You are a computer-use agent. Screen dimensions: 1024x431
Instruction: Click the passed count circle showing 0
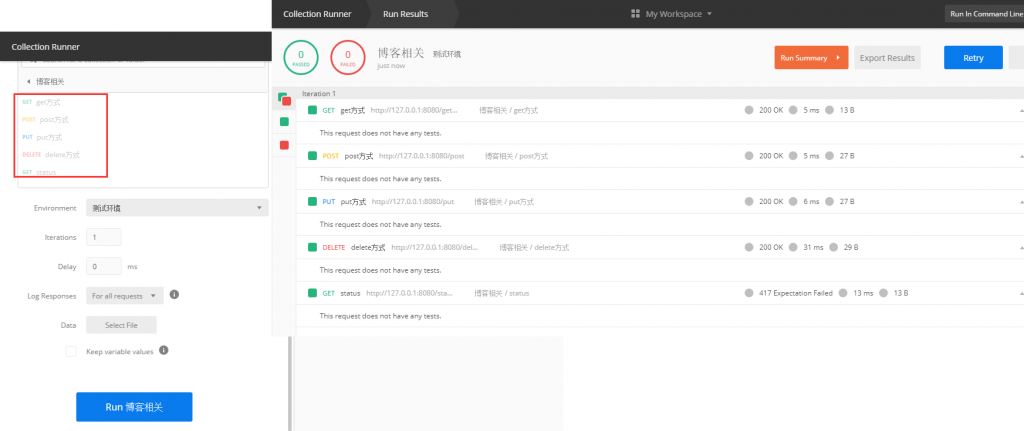[300, 57]
